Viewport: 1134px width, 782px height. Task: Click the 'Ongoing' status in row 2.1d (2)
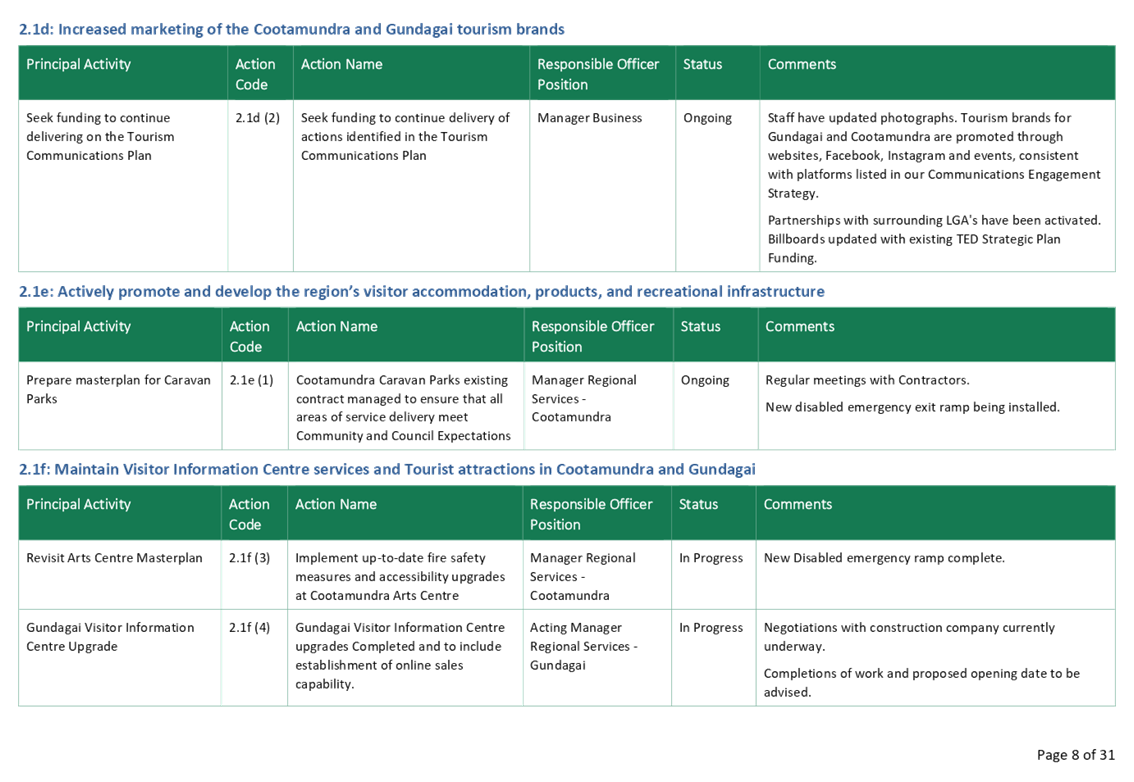coord(707,118)
